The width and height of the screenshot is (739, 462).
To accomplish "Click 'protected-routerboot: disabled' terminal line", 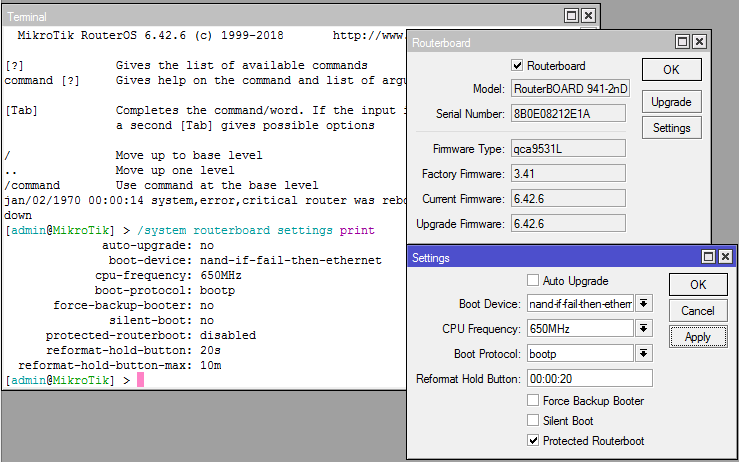I will (151, 335).
